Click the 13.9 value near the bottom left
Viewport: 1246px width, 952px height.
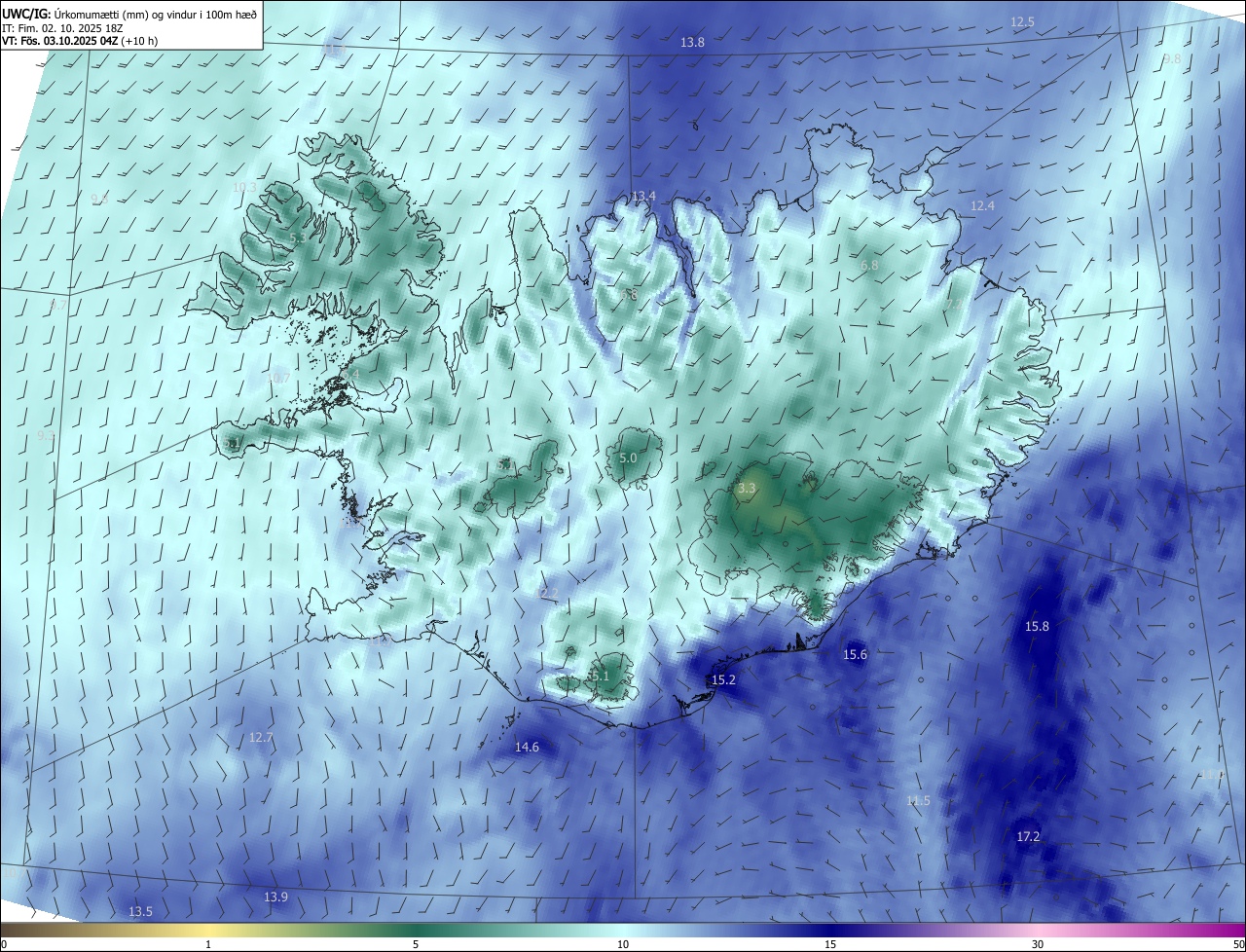(275, 896)
